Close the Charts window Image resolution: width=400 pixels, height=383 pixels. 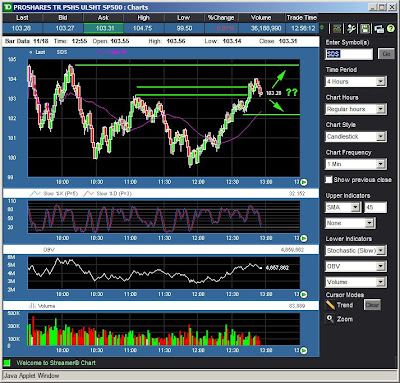coord(392,7)
